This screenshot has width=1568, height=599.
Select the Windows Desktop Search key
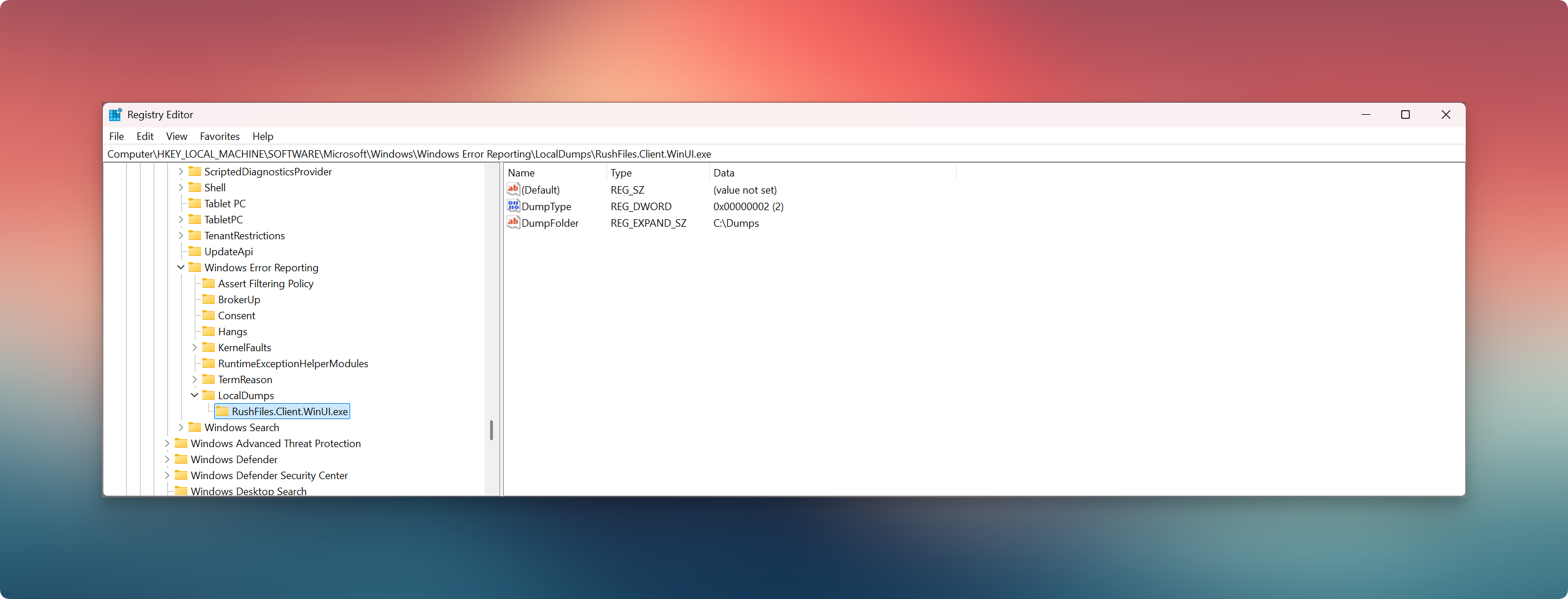click(x=248, y=491)
